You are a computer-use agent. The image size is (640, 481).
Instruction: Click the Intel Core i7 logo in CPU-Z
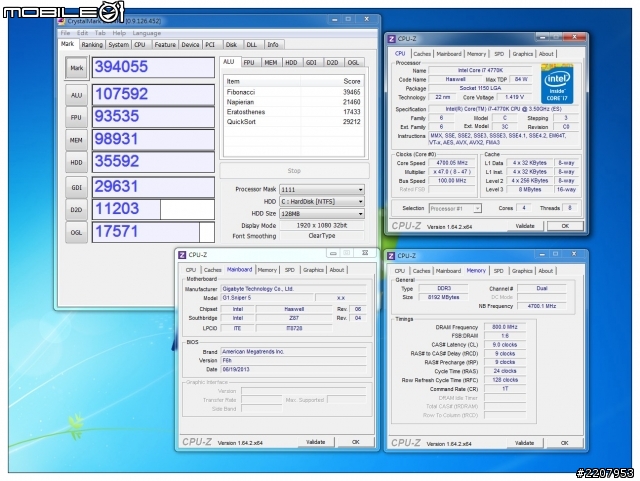pyautogui.click(x=557, y=84)
